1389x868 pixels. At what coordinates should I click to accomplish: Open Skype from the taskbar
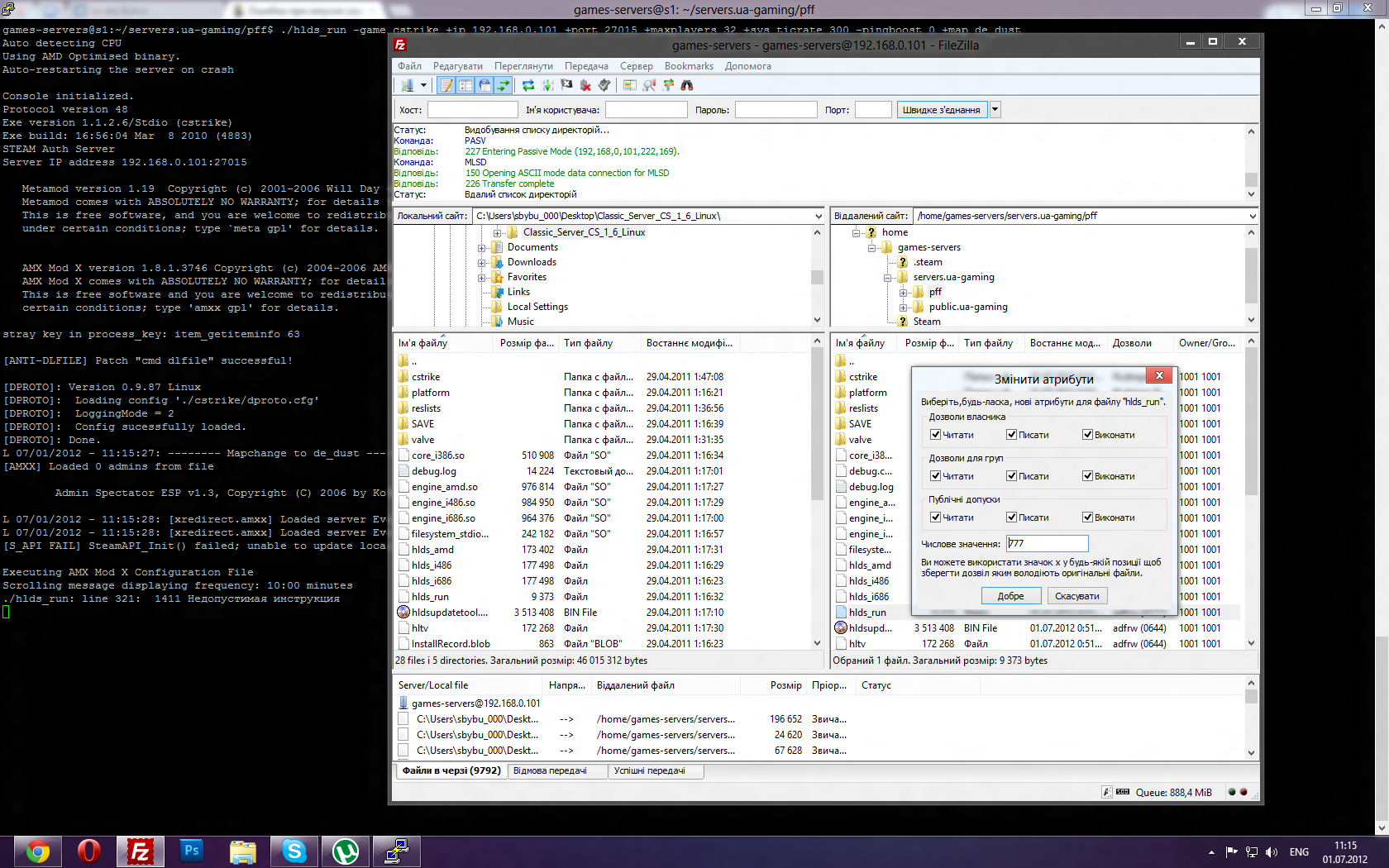click(294, 851)
